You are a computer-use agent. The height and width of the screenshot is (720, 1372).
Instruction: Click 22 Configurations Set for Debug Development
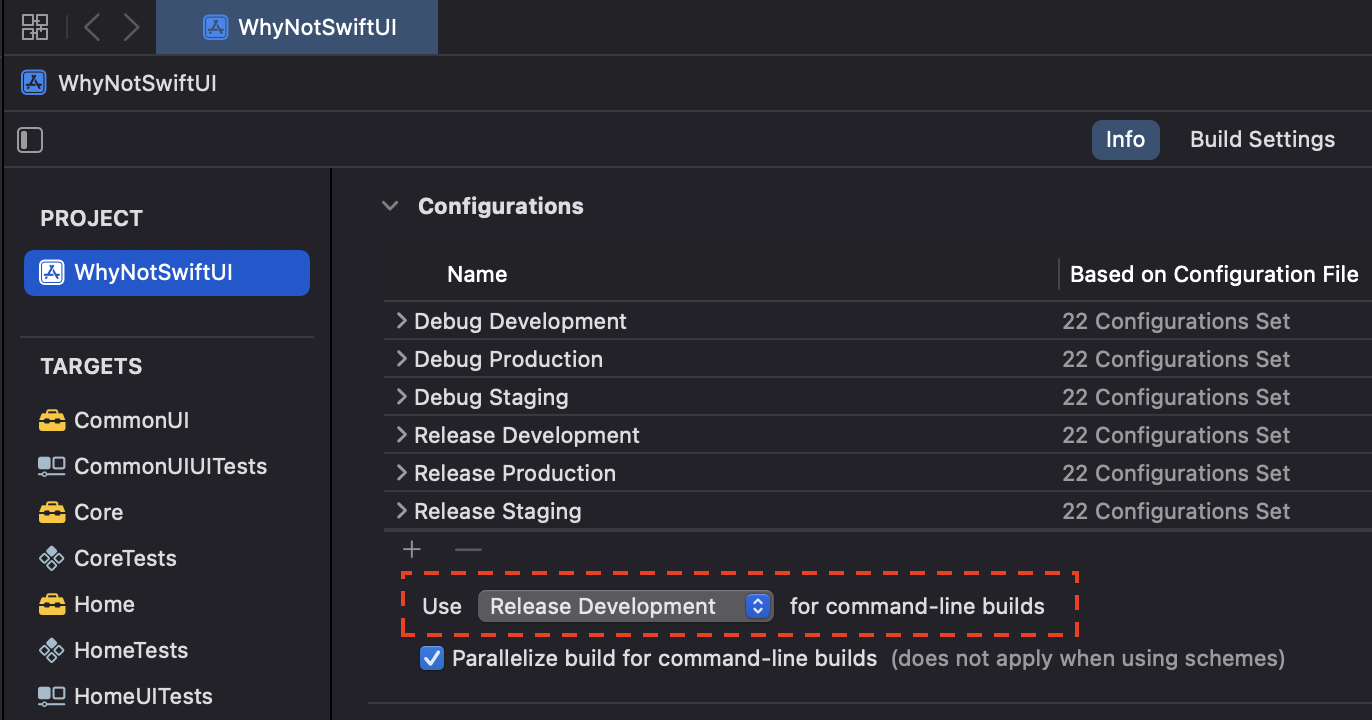point(1176,321)
